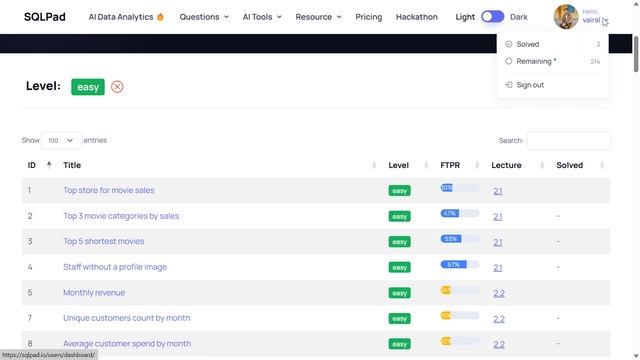Remove the easy level filter with red X
This screenshot has height=360, width=640.
tap(117, 87)
